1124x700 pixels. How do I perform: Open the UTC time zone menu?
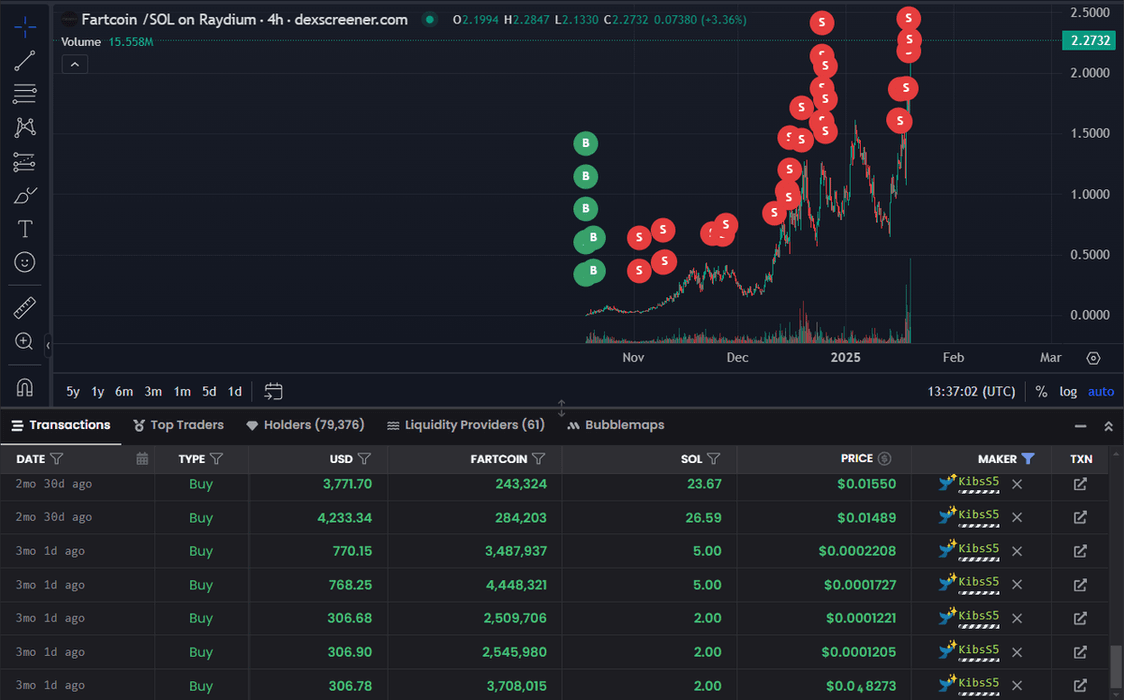(x=971, y=391)
